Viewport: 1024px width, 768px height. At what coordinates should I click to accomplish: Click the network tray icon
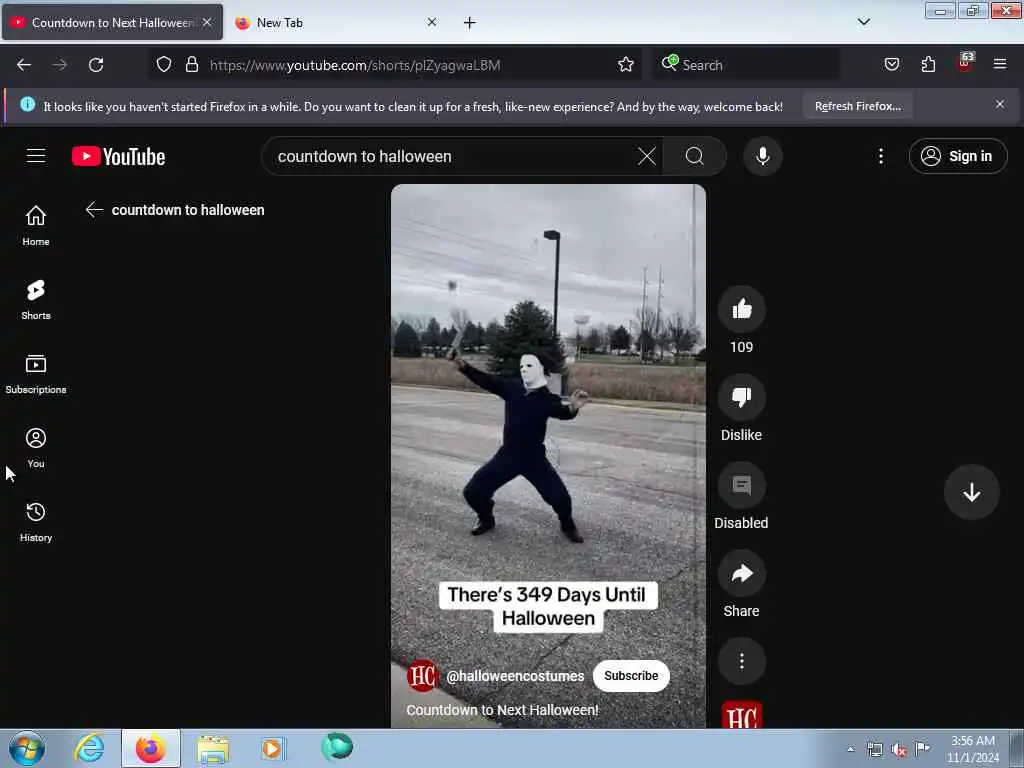874,750
